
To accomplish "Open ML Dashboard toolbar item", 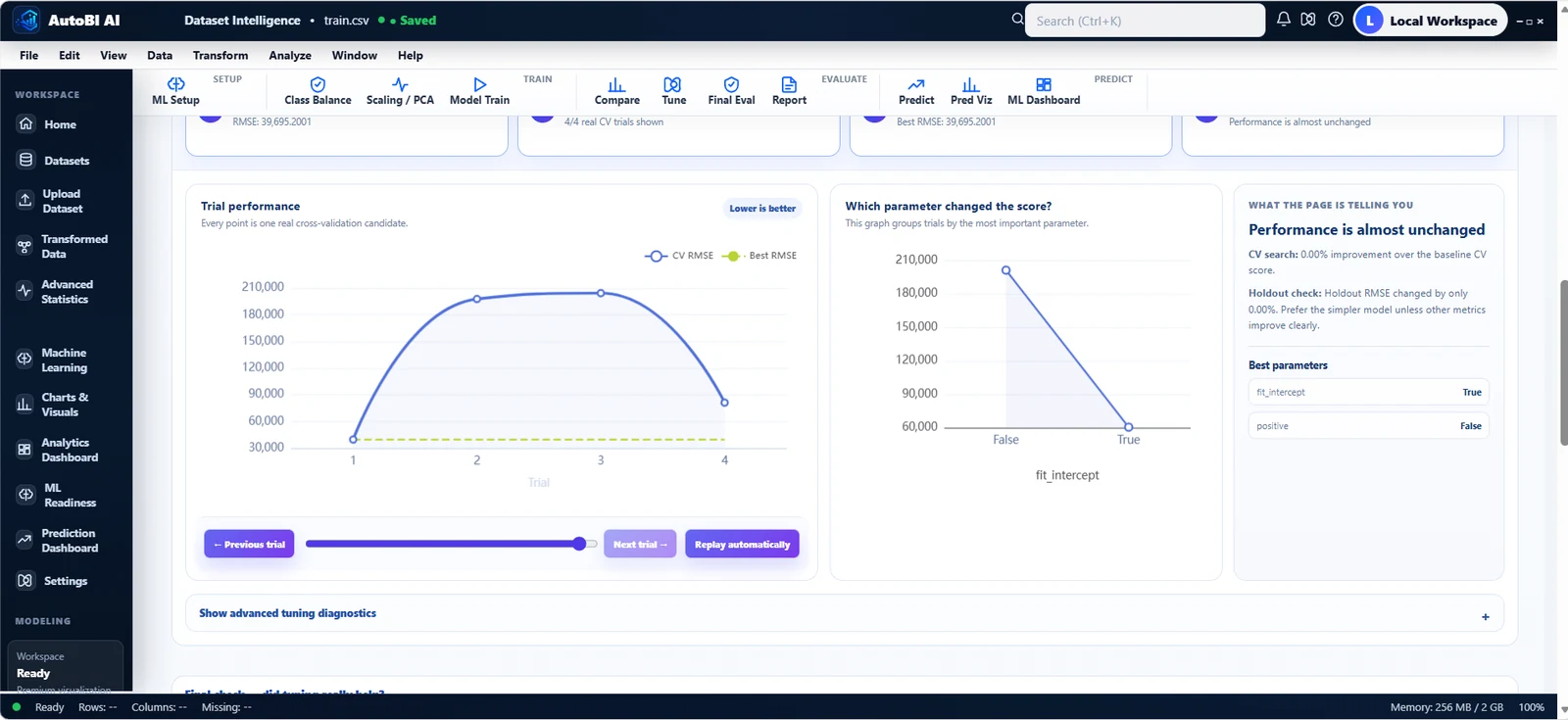I will [x=1044, y=91].
